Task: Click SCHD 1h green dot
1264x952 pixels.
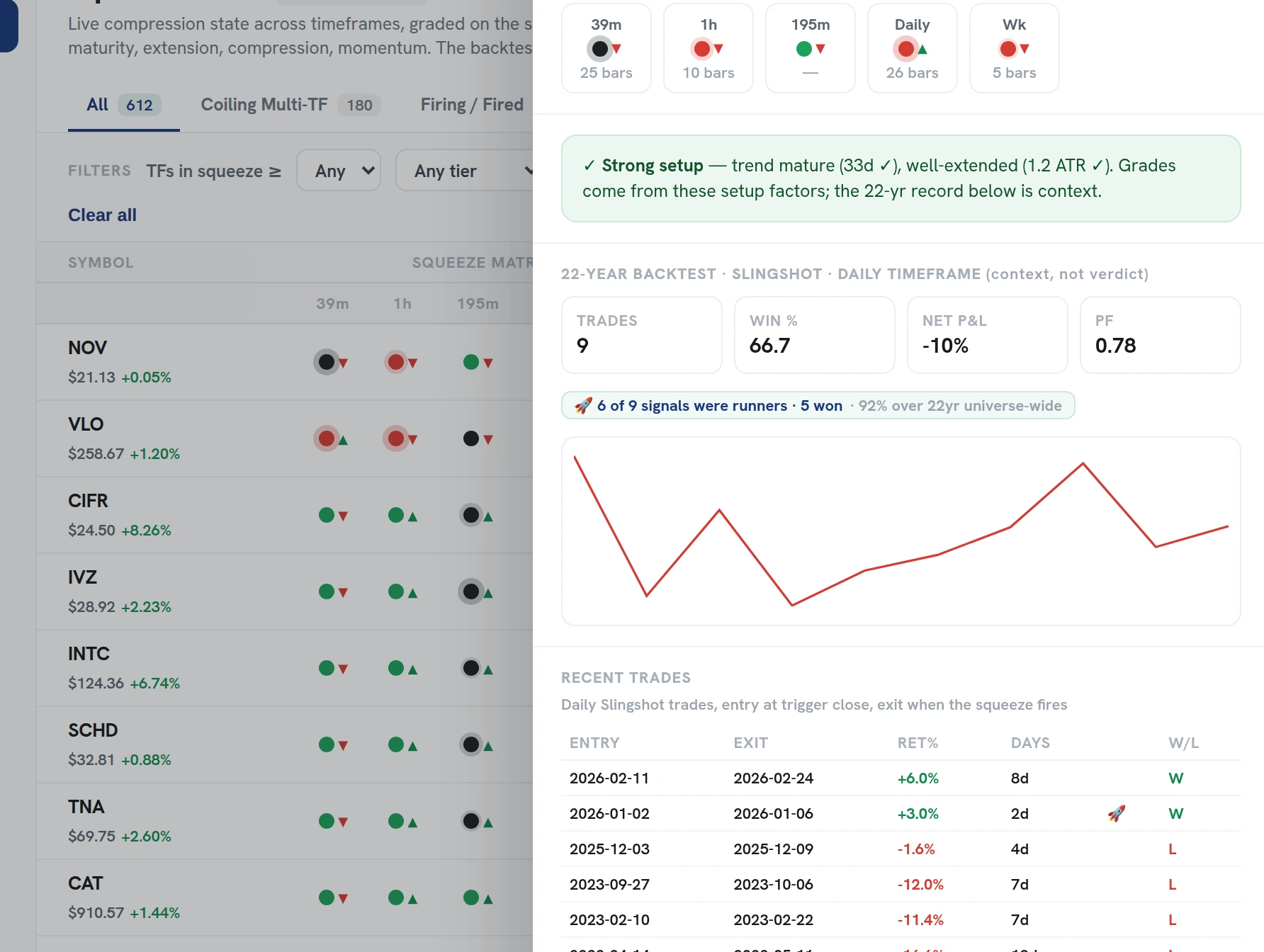Action: [x=396, y=744]
